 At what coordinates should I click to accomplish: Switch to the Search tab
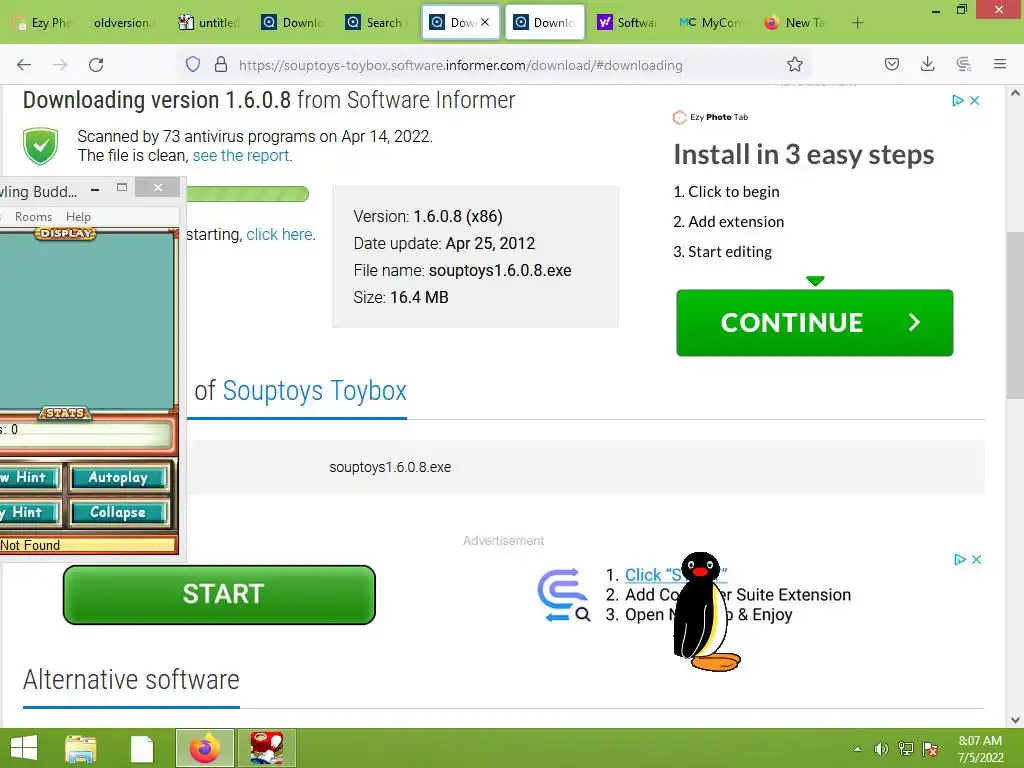tap(376, 23)
